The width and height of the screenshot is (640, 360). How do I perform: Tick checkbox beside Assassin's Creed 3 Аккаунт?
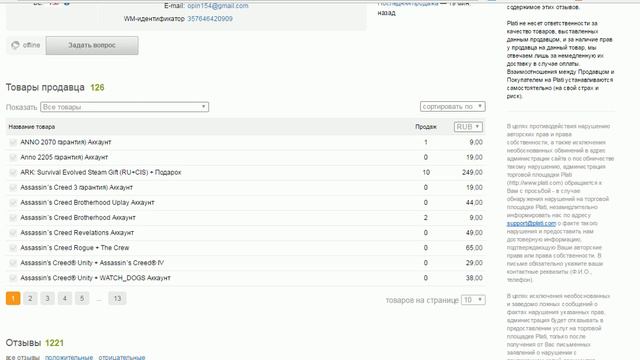[x=13, y=187]
